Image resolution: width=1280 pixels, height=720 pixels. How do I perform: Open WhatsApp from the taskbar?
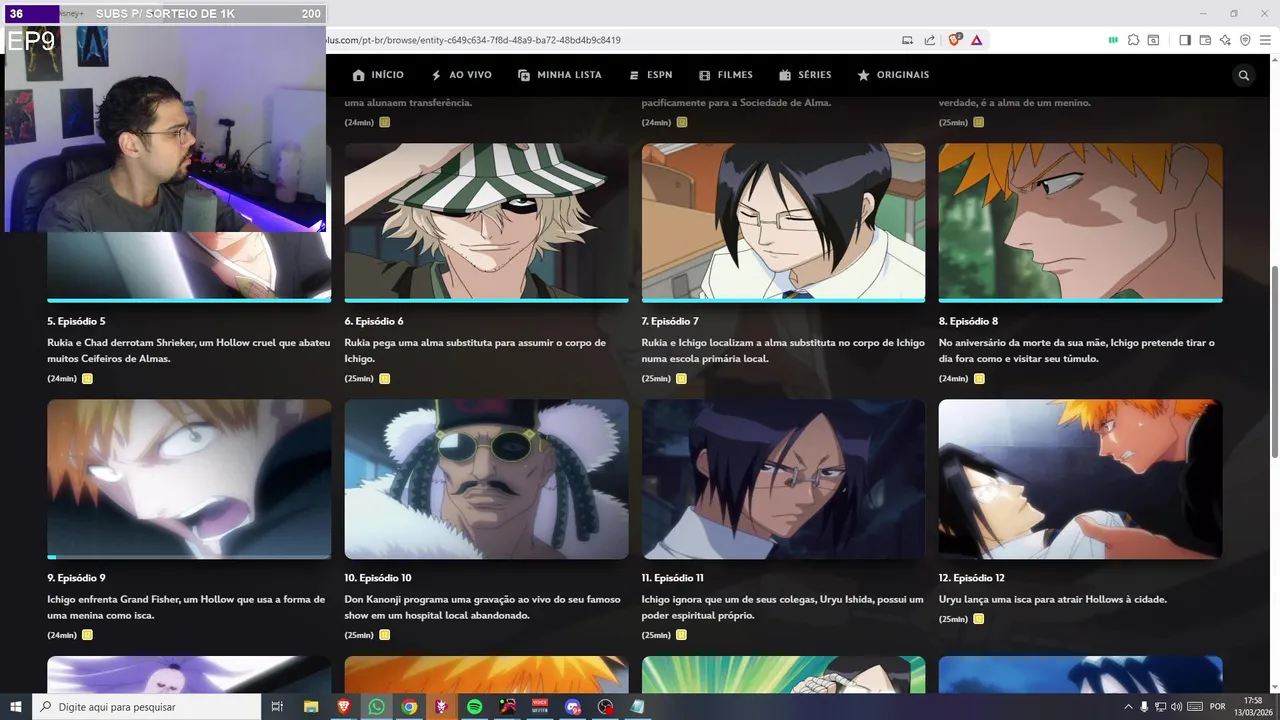pyautogui.click(x=376, y=707)
